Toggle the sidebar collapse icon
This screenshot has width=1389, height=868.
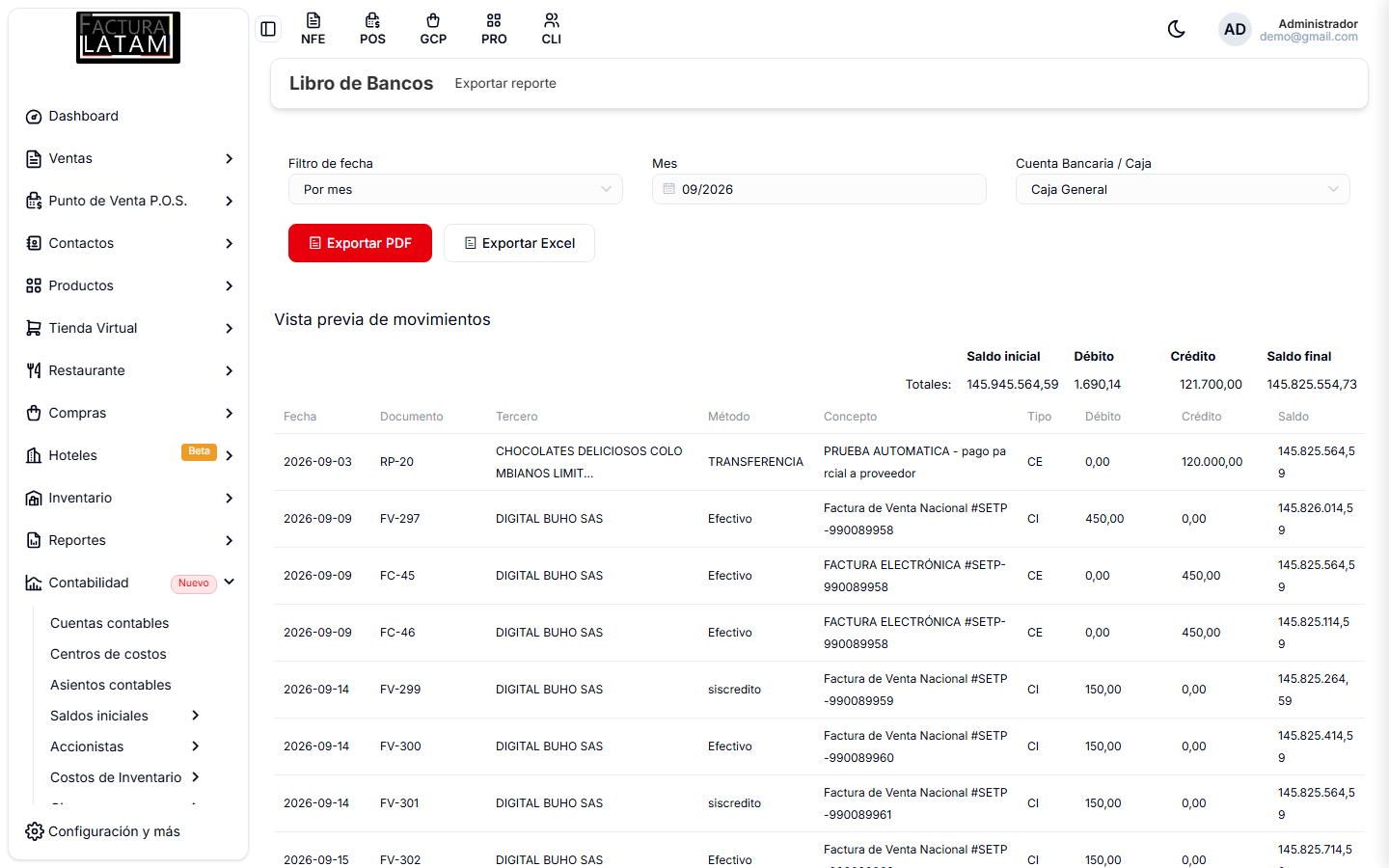point(268,29)
